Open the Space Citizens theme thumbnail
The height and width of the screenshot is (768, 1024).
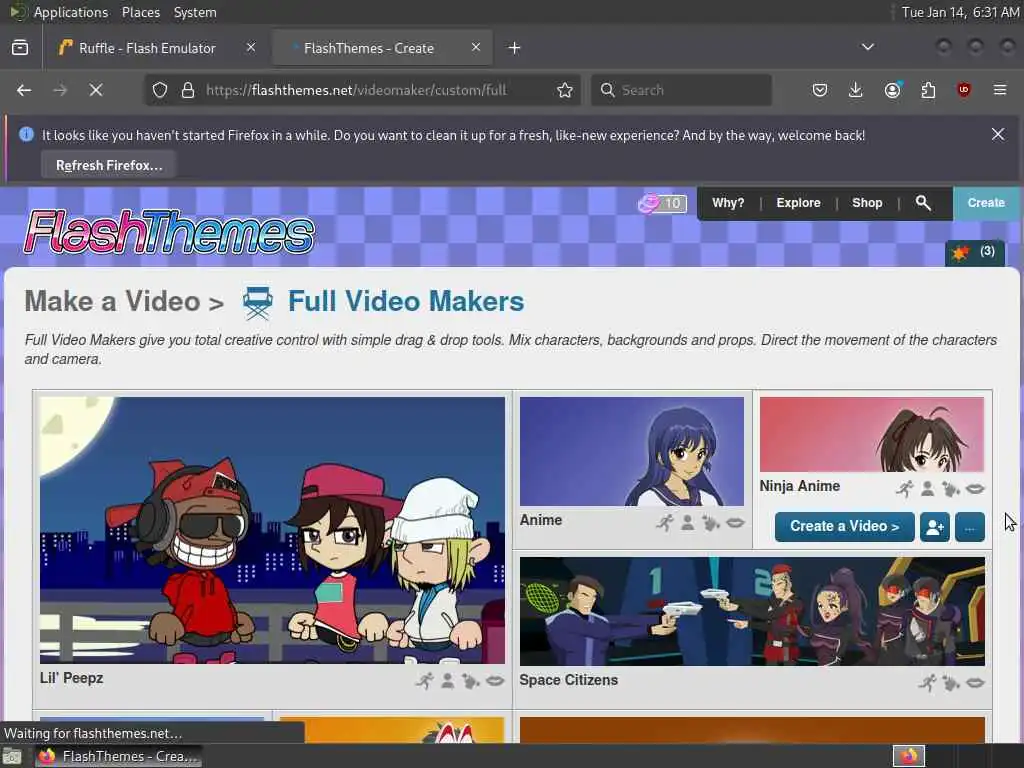coord(752,611)
